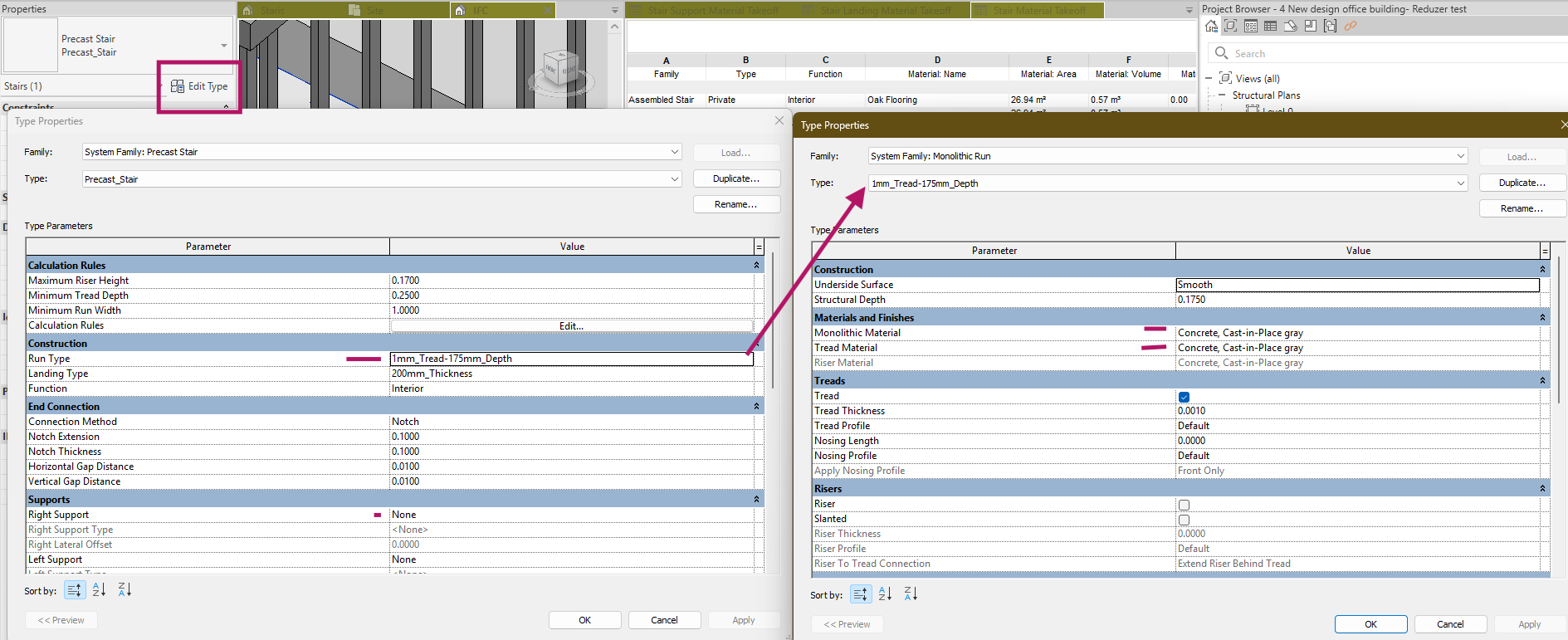Click the house icon in Project Browser toolbar

click(x=1211, y=26)
